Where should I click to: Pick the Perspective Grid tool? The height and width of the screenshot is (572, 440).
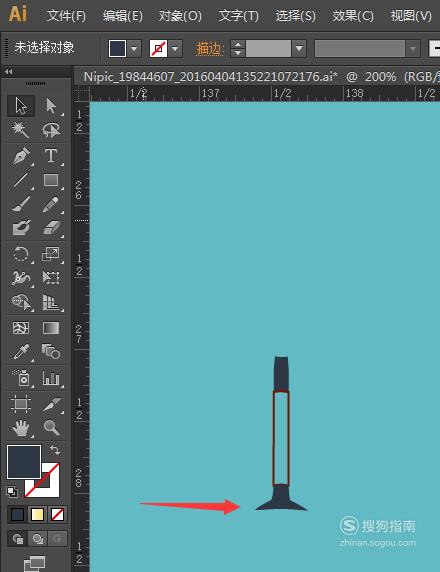click(x=51, y=302)
